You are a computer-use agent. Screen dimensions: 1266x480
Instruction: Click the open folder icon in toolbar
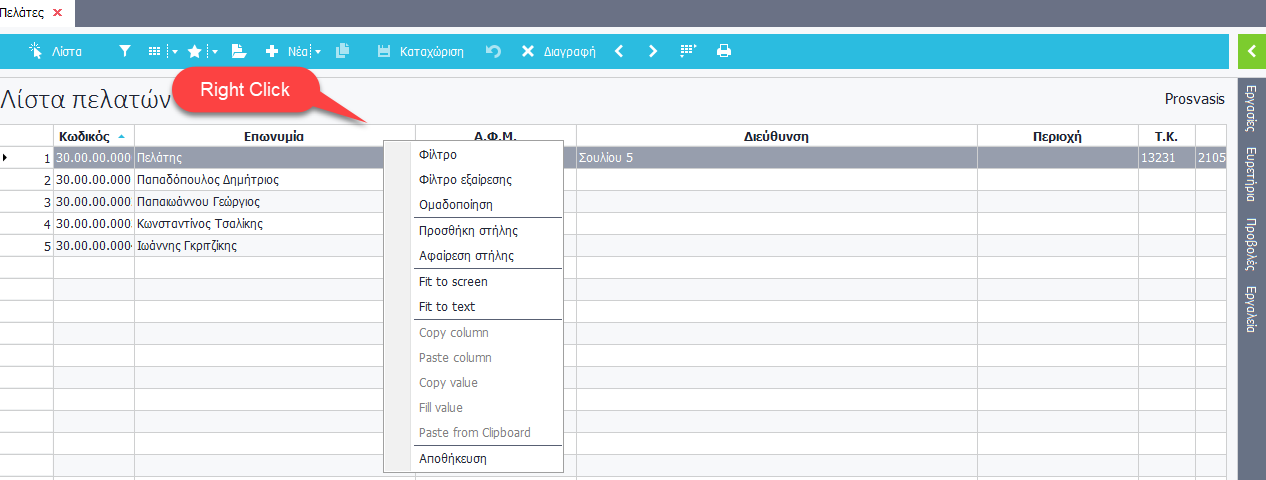239,51
